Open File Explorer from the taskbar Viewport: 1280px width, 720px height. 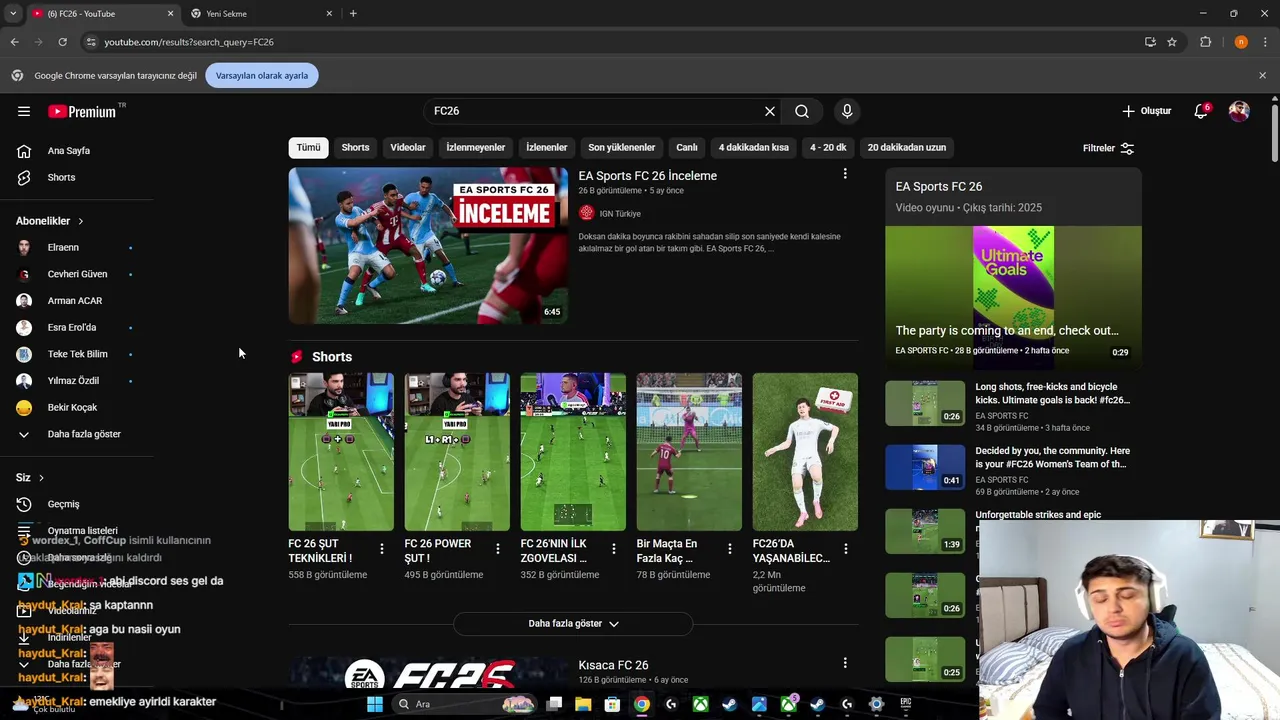click(583, 704)
